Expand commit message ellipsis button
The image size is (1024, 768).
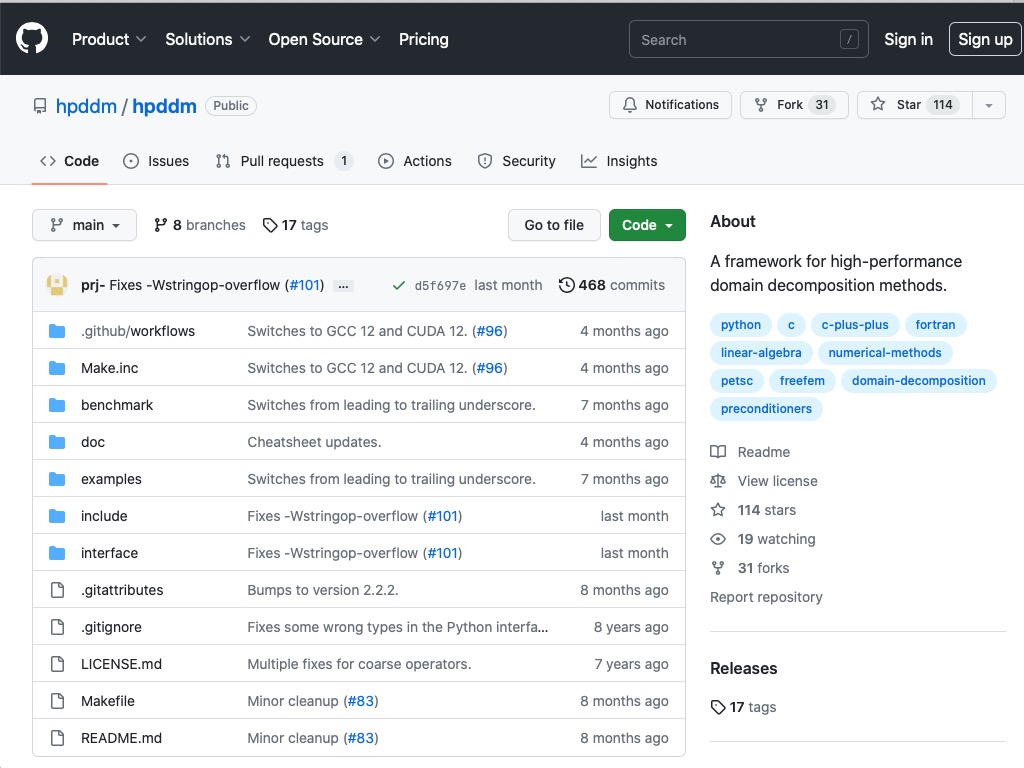pyautogui.click(x=344, y=286)
